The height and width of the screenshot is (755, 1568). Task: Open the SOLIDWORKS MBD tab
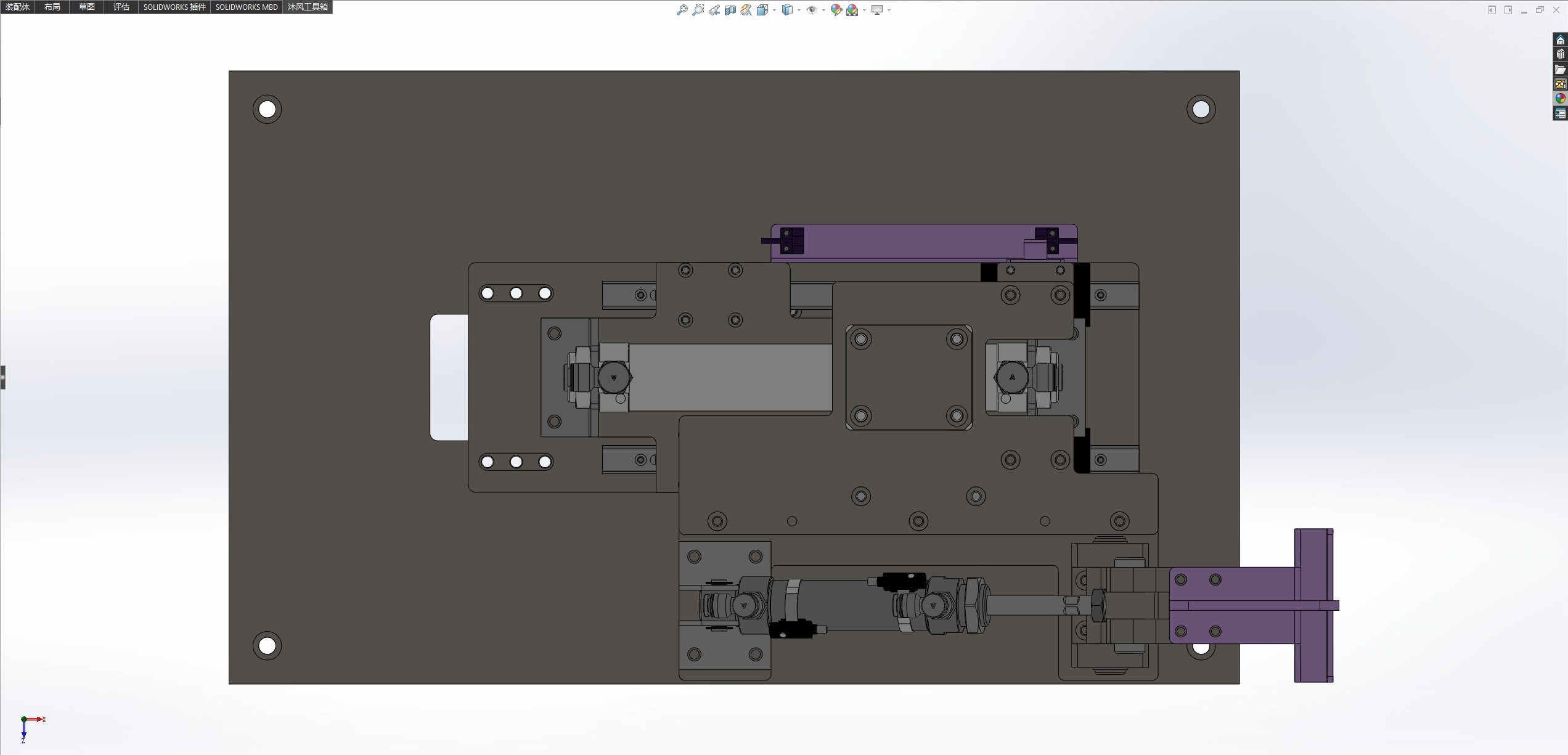click(x=246, y=7)
